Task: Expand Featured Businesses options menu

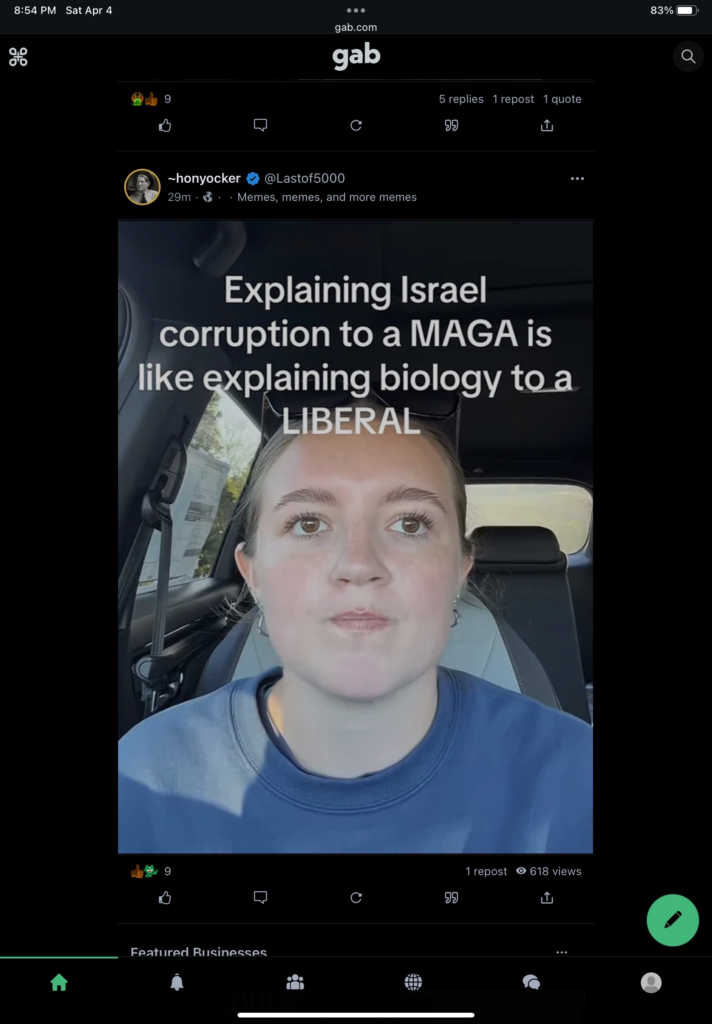Action: [x=562, y=952]
